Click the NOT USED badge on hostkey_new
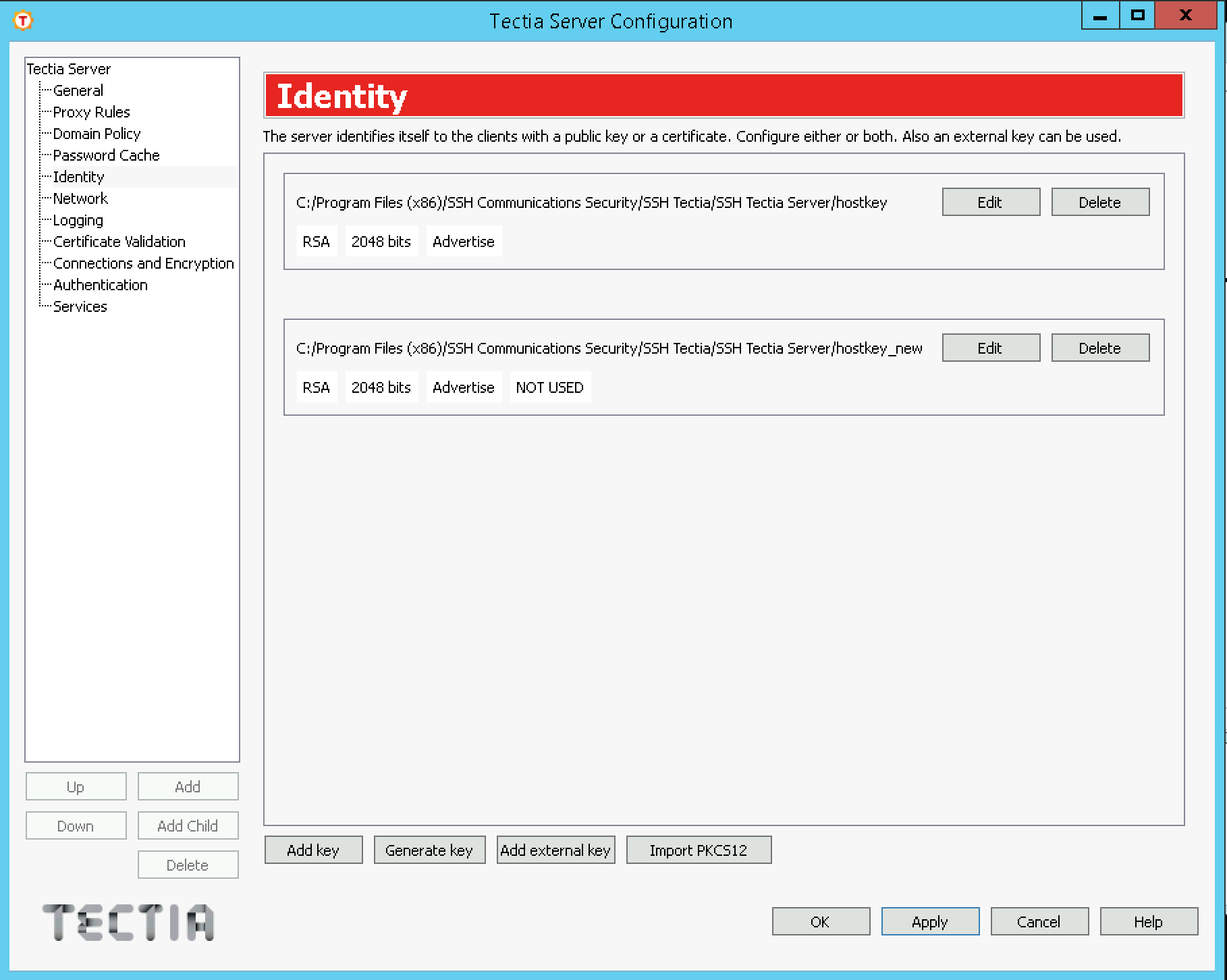 click(549, 387)
